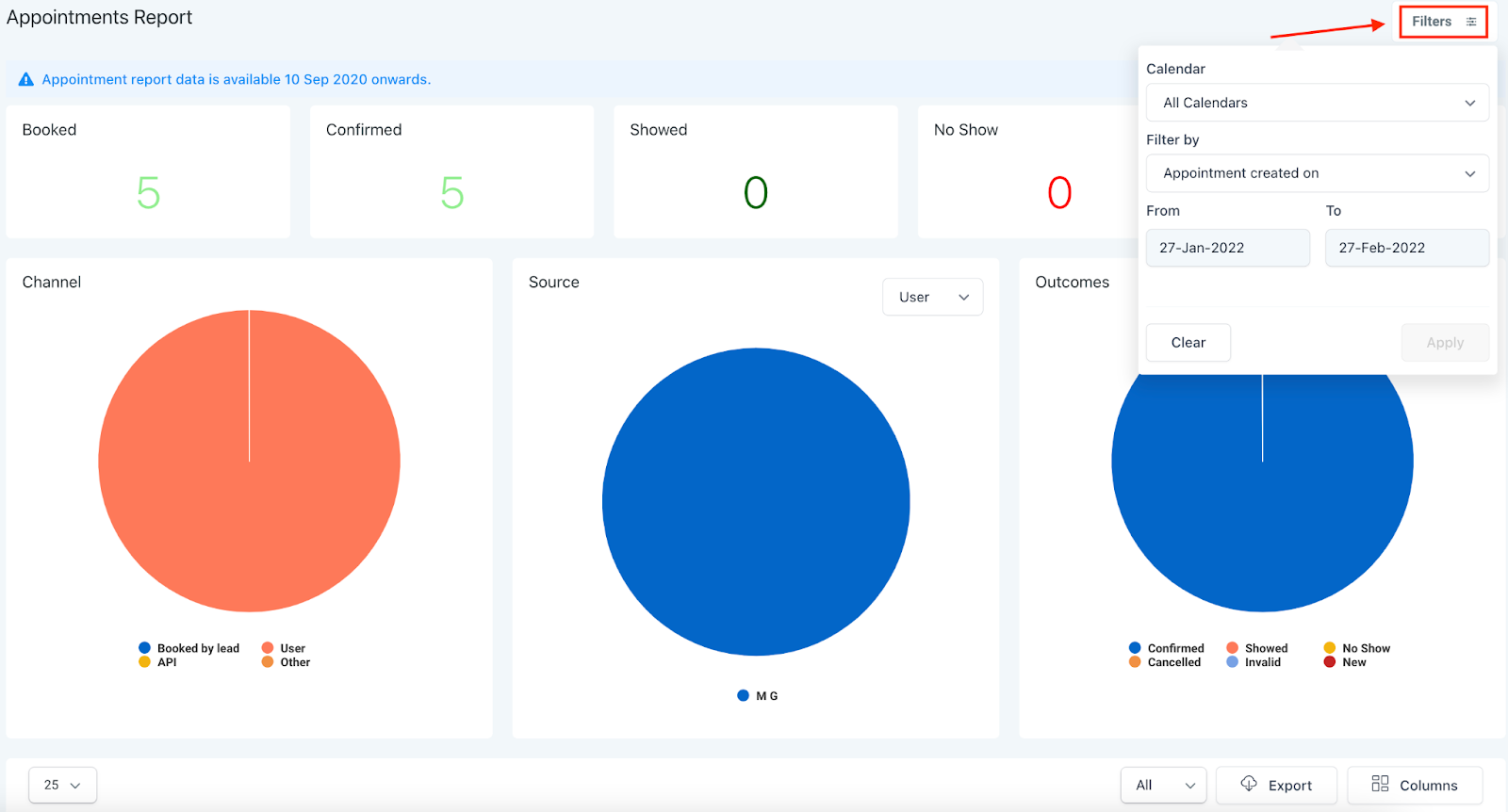Toggle the API channel legend dot
The width and height of the screenshot is (1508, 812).
click(x=145, y=662)
